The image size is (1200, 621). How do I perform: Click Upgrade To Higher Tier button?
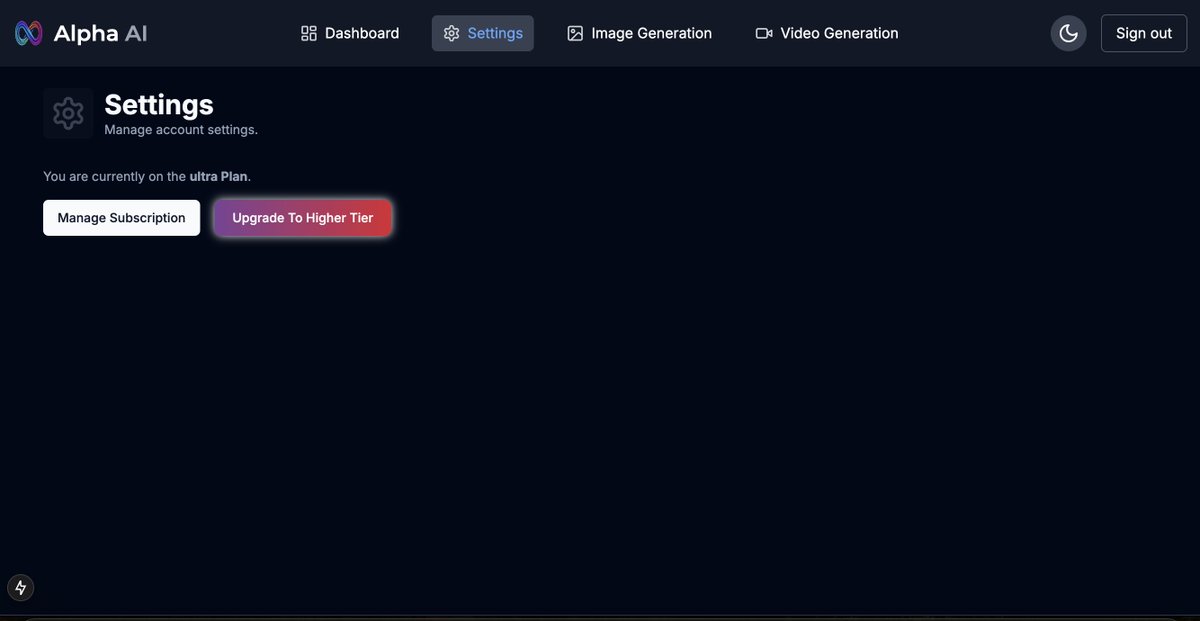303,218
